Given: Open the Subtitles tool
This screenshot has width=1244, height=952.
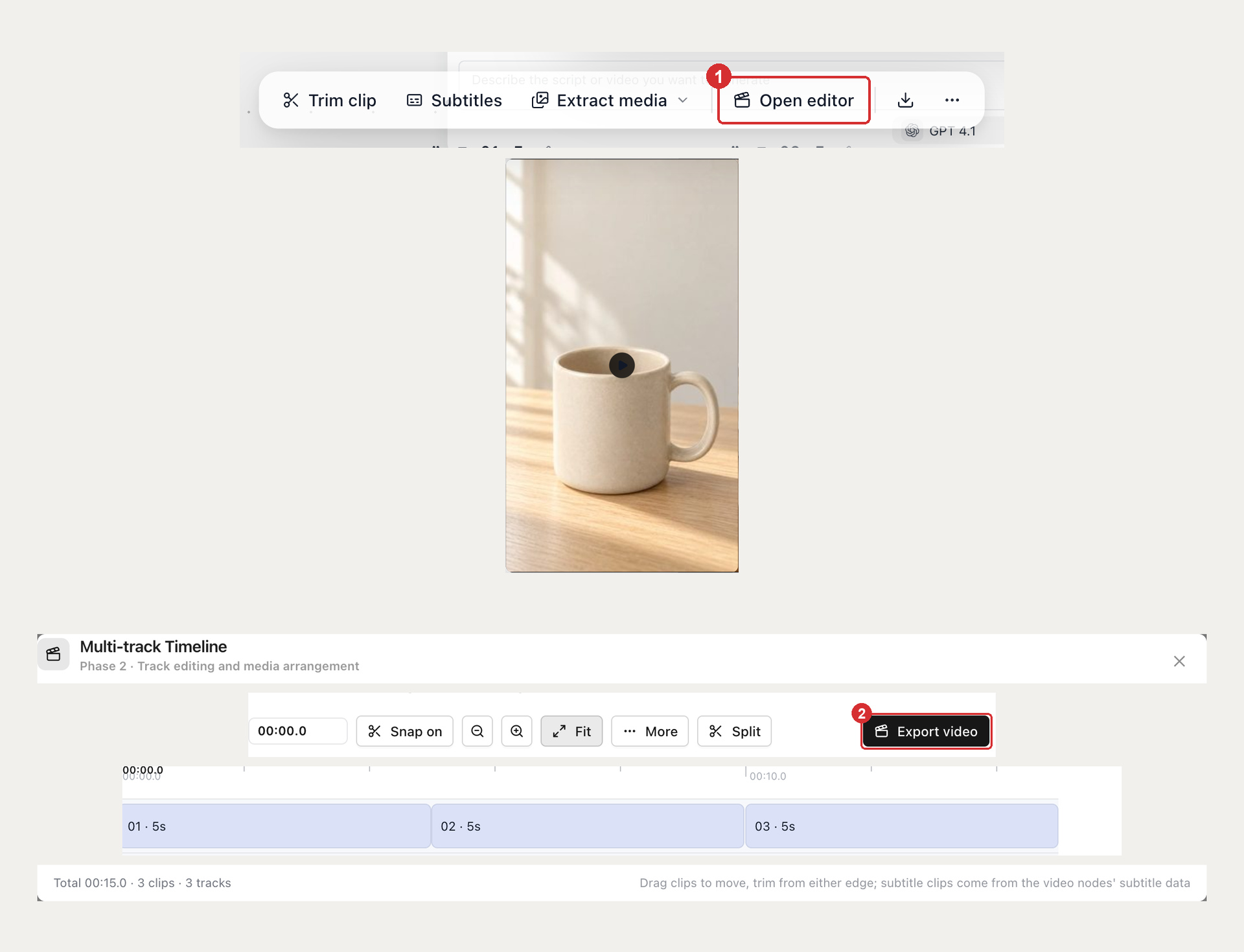Looking at the screenshot, I should pyautogui.click(x=454, y=100).
